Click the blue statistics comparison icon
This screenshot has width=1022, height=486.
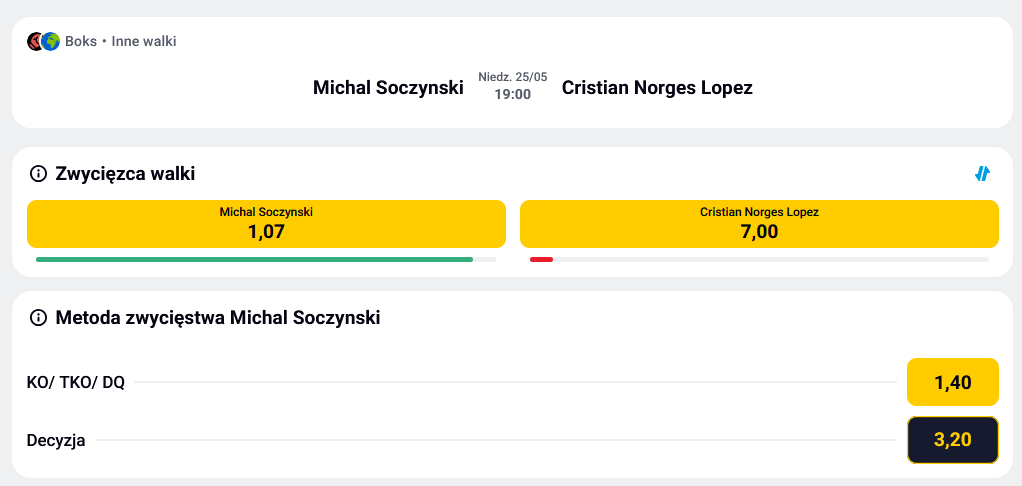coord(982,174)
